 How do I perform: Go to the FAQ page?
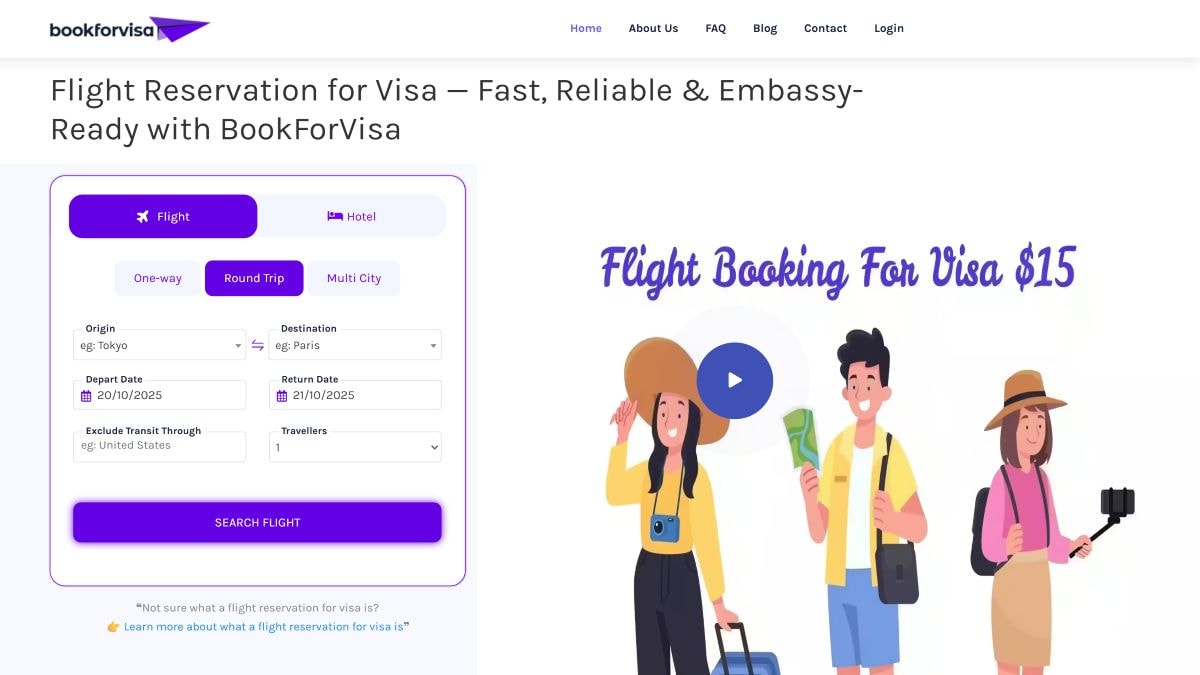click(715, 28)
